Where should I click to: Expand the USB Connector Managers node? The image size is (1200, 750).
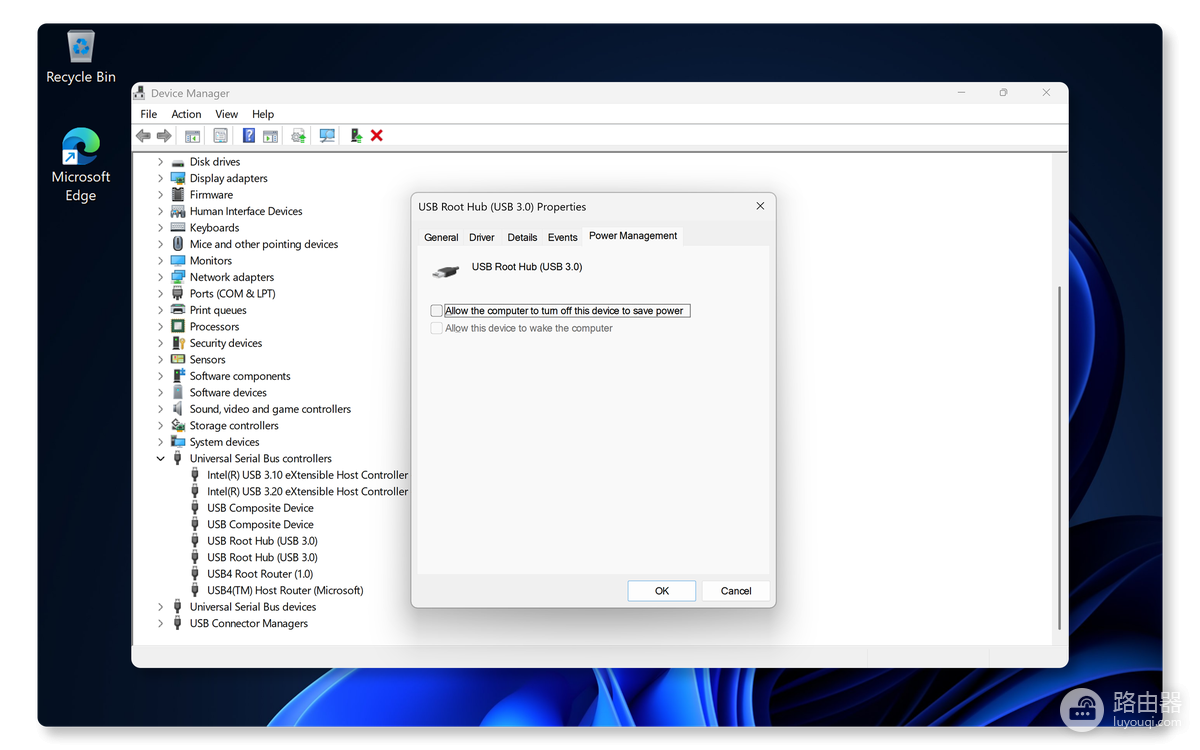(160, 624)
